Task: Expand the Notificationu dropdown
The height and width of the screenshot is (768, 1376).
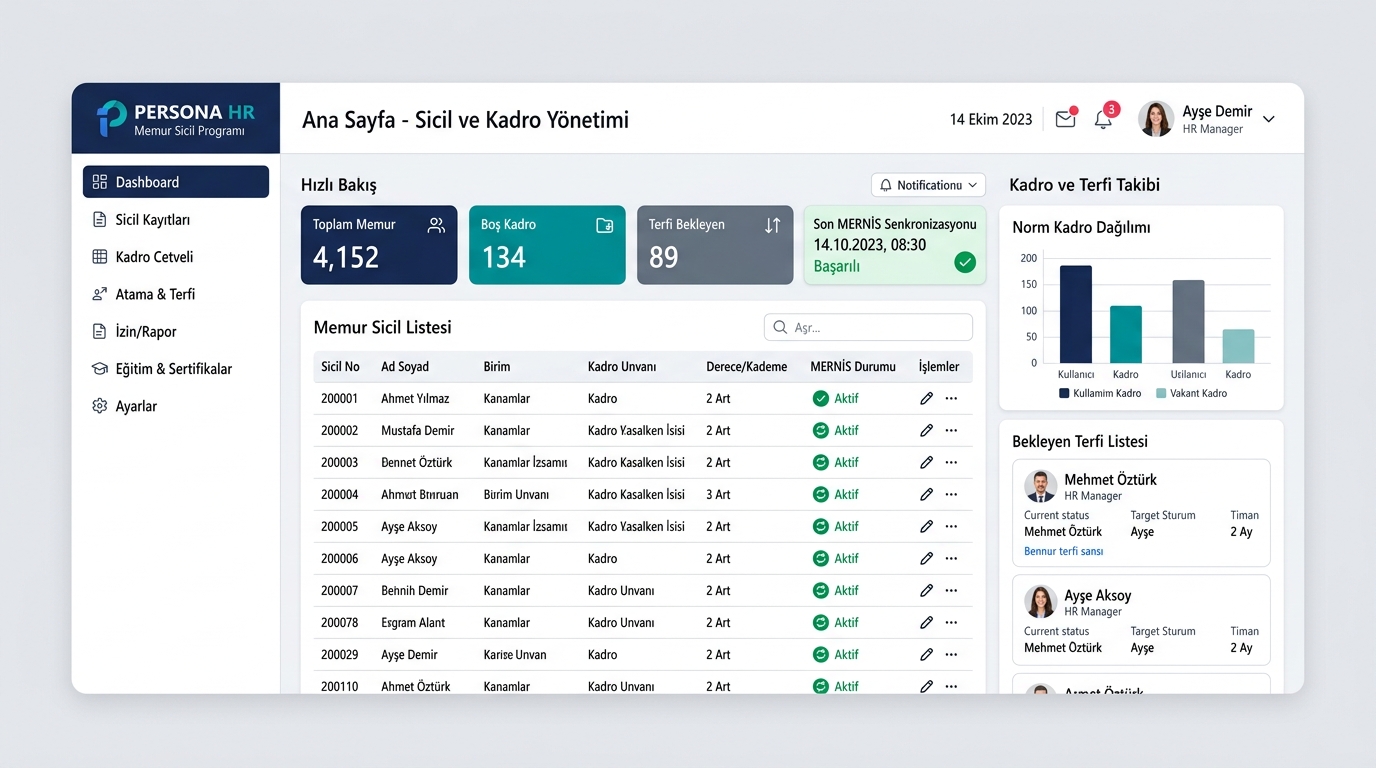Action: point(929,185)
